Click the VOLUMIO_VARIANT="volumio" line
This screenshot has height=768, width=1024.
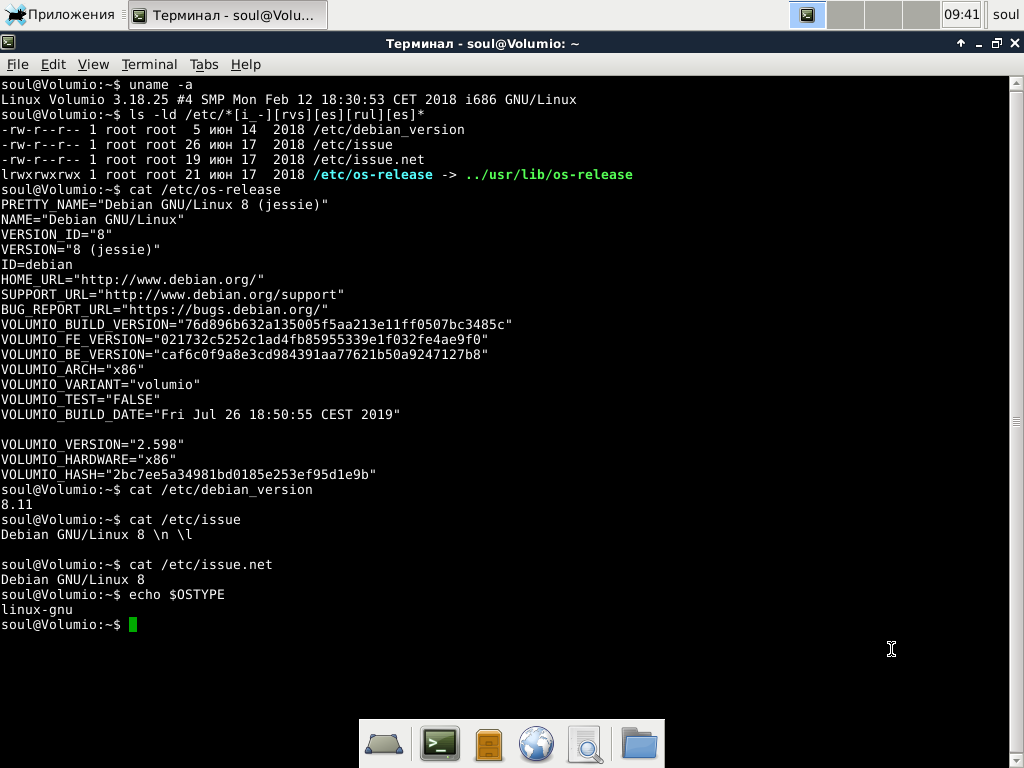coord(101,385)
